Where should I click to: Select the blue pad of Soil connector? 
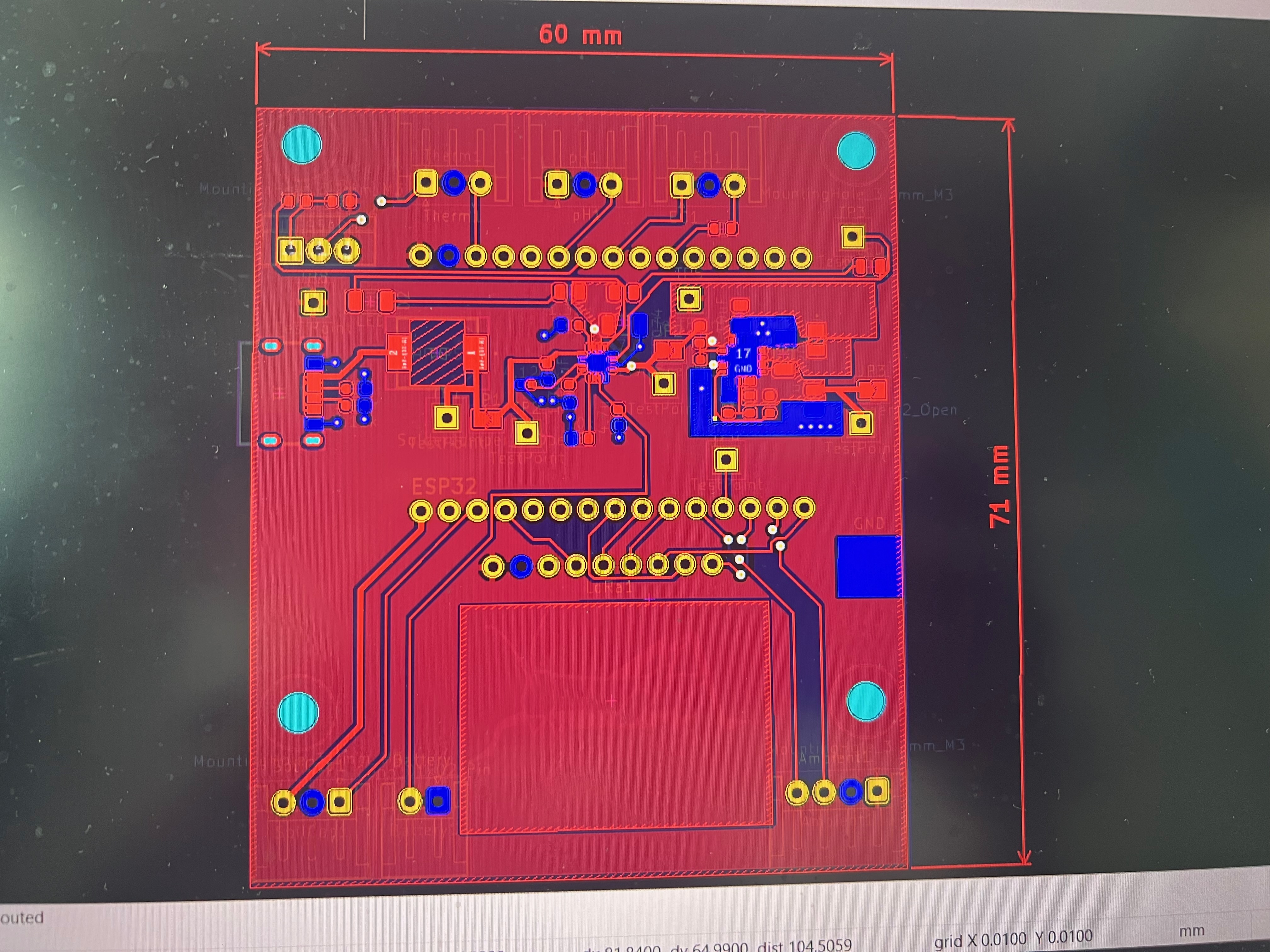pyautogui.click(x=312, y=802)
